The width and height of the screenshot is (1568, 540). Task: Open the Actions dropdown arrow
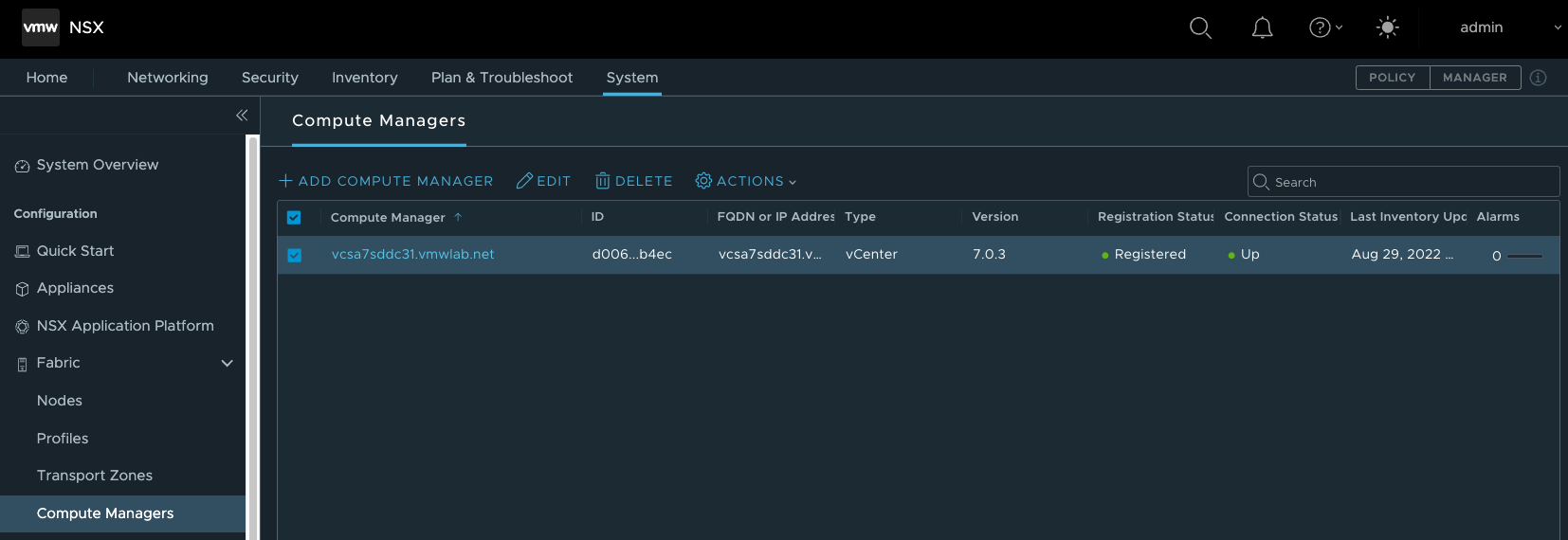click(x=793, y=182)
